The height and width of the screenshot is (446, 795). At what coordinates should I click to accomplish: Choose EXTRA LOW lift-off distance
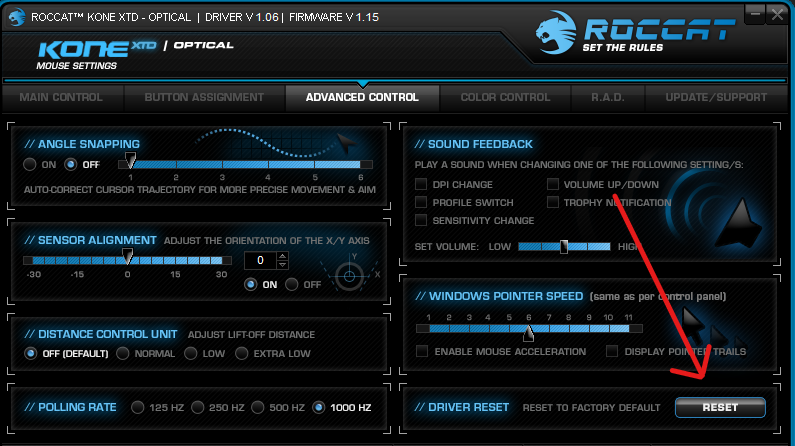coord(241,353)
